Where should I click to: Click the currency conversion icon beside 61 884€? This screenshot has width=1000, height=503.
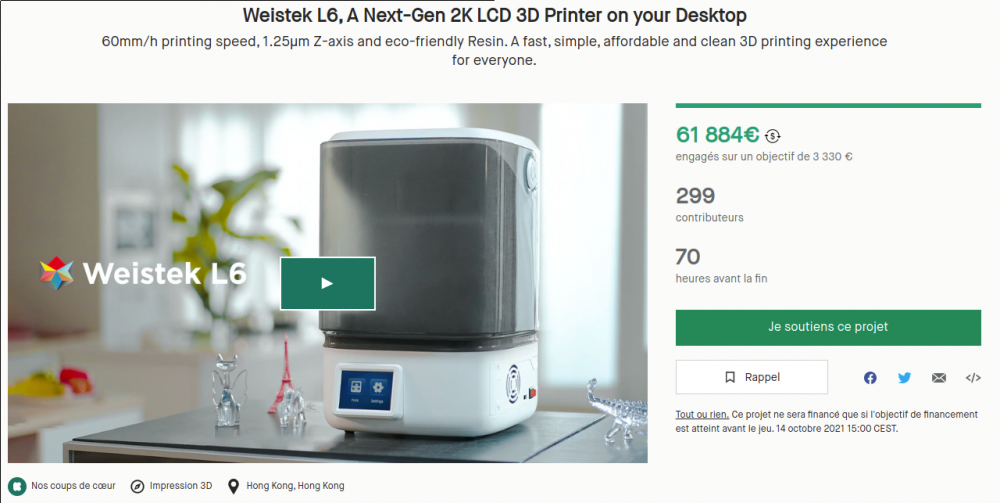tap(772, 136)
